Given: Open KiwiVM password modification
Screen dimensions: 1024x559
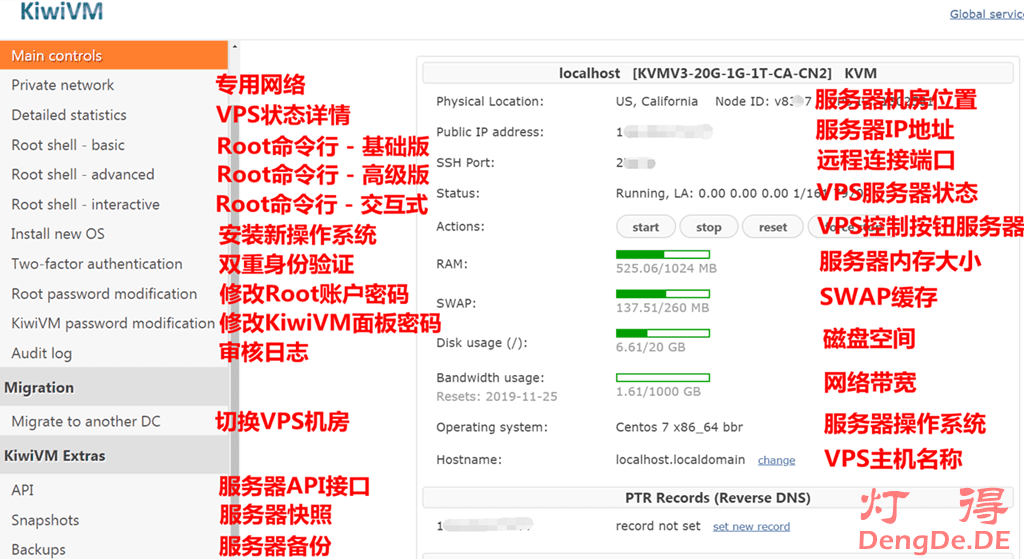Looking at the screenshot, I should pyautogui.click(x=113, y=323).
